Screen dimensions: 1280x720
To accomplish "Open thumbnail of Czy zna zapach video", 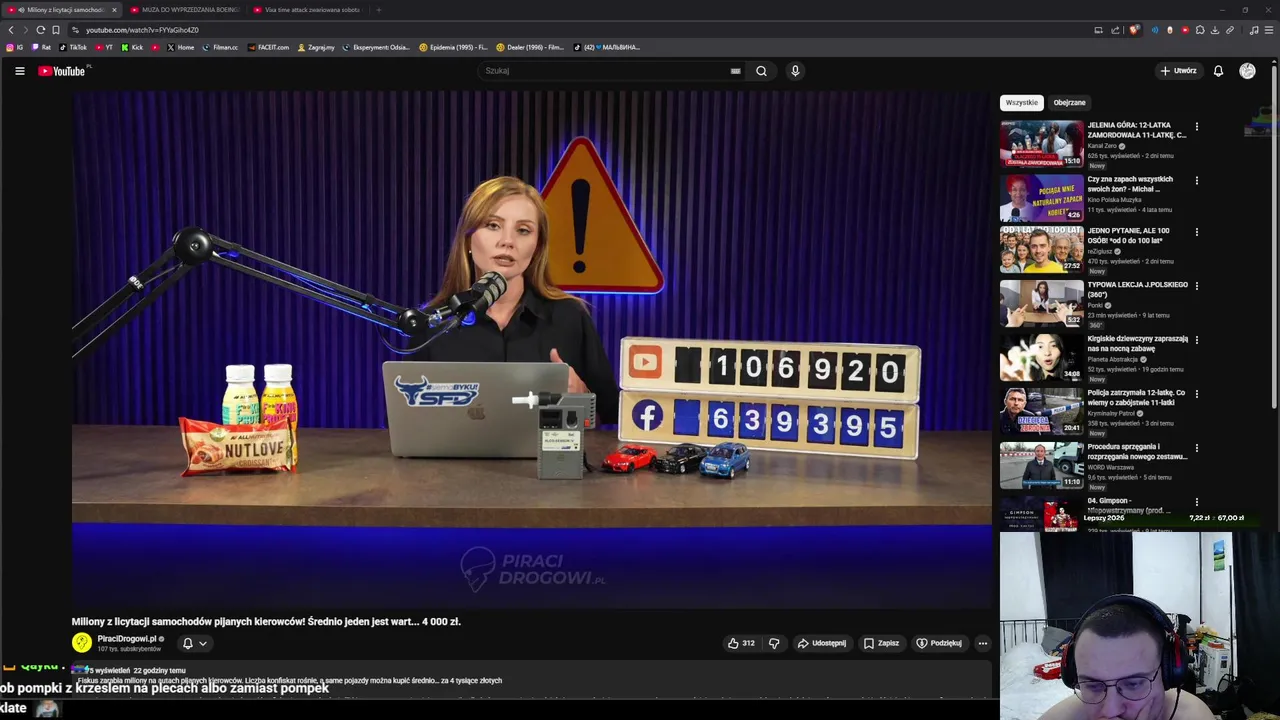I will click(x=1041, y=198).
